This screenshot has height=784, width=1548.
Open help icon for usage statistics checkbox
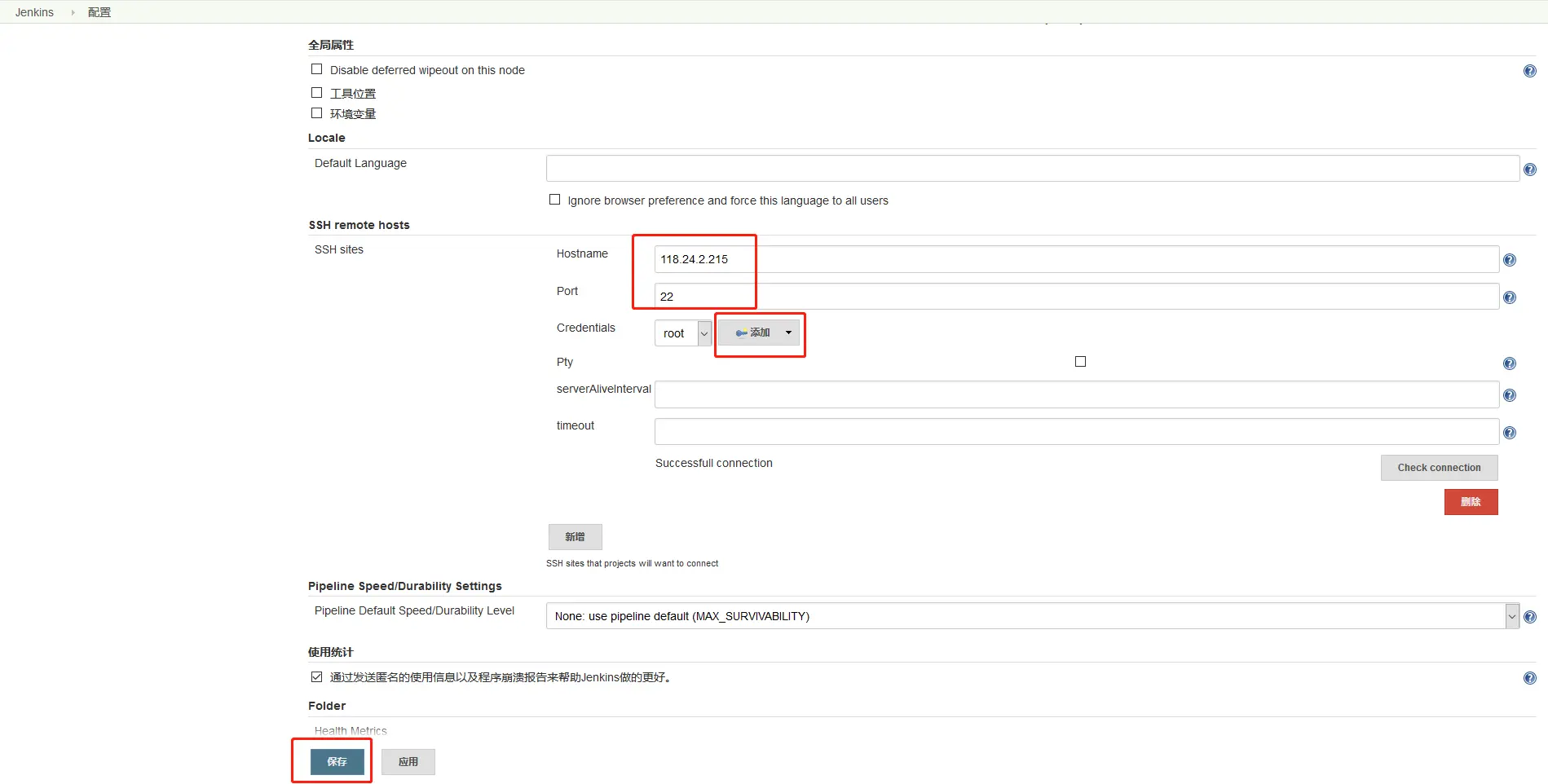pos(1530,678)
